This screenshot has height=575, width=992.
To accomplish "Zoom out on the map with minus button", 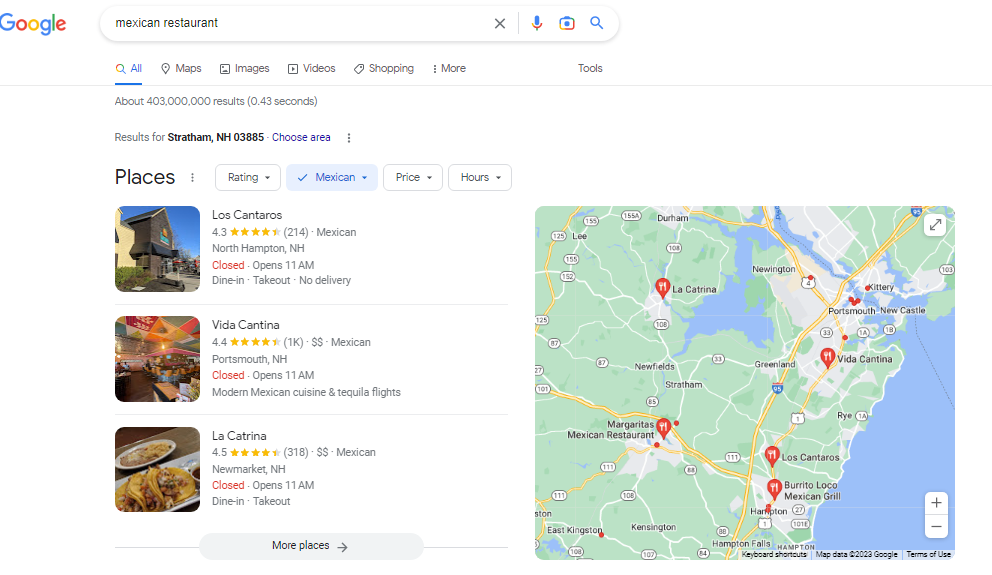I will pyautogui.click(x=936, y=526).
